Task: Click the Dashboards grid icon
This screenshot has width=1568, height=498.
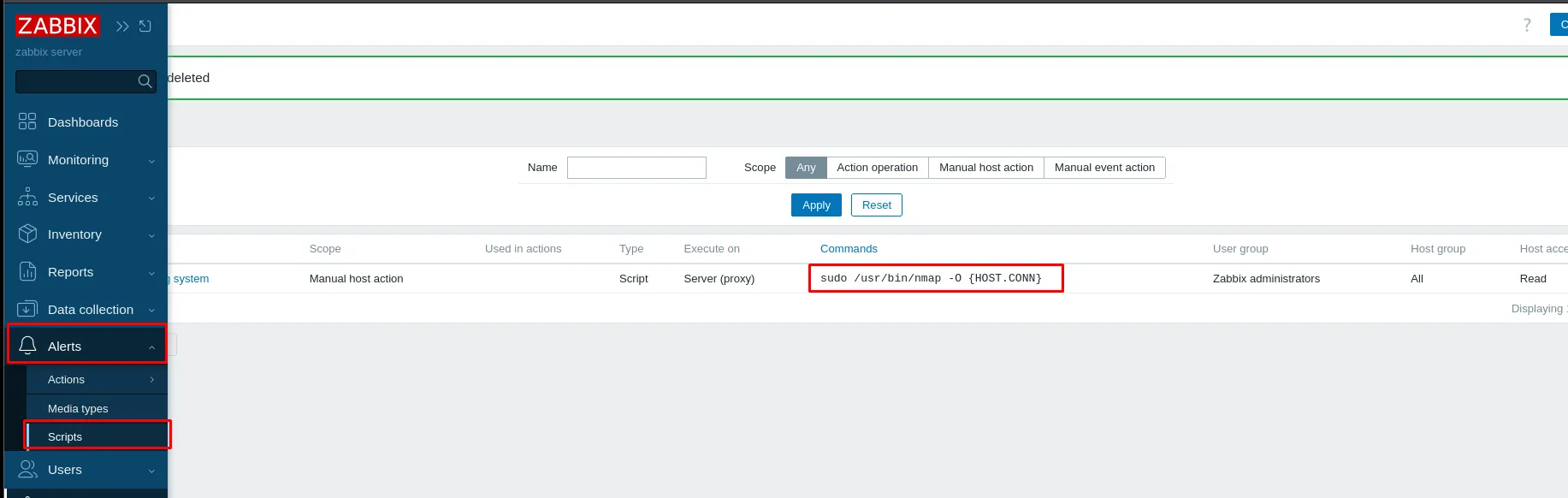Action: (x=27, y=122)
